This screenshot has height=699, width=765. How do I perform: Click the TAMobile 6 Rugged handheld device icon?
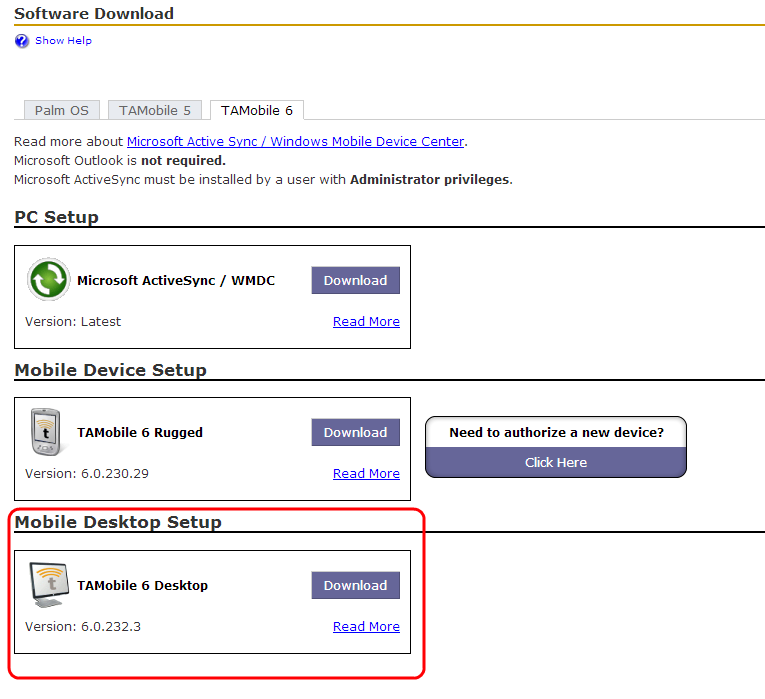pos(46,432)
